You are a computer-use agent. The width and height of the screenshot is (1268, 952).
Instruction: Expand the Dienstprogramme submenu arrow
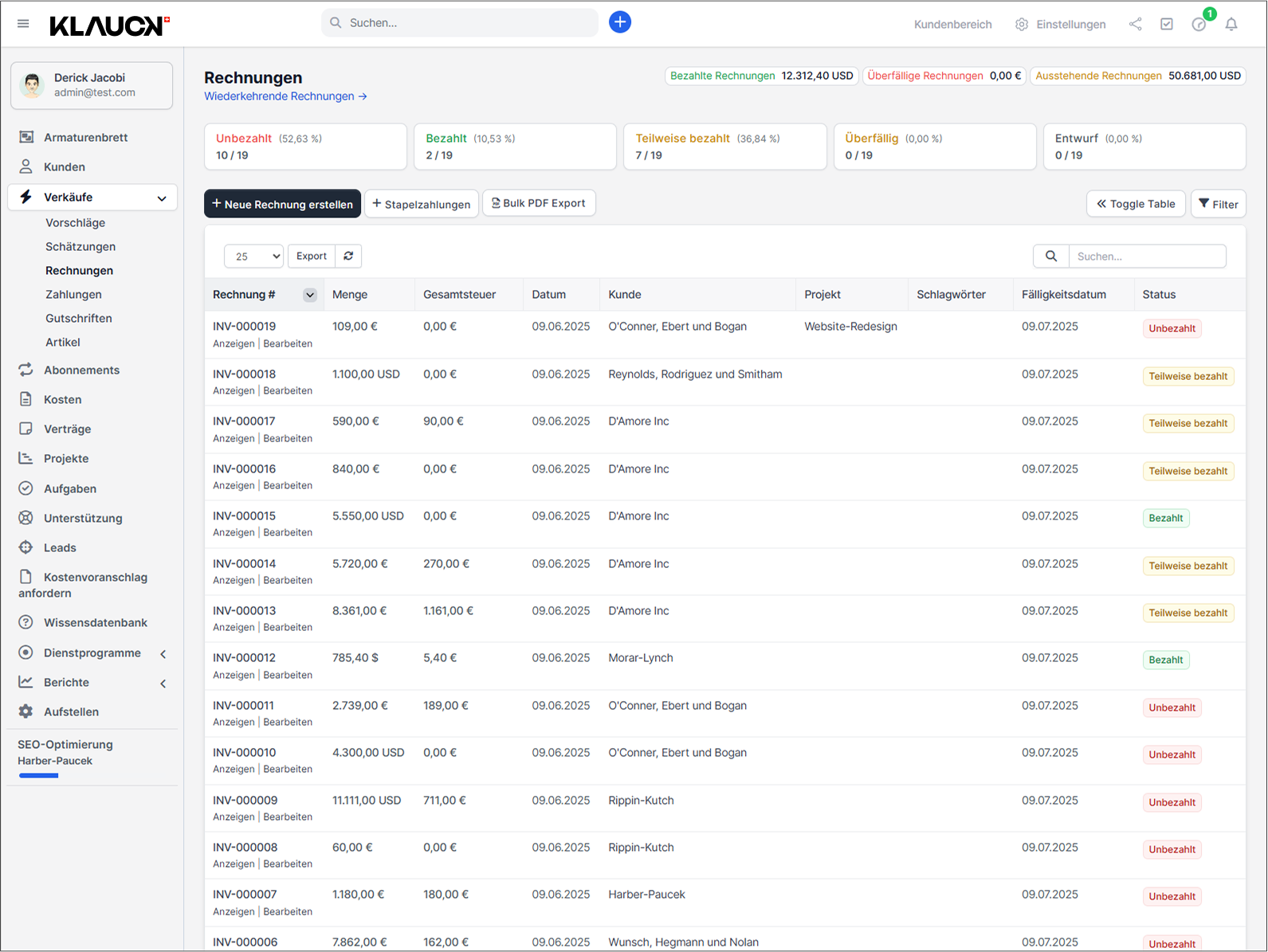tap(163, 654)
